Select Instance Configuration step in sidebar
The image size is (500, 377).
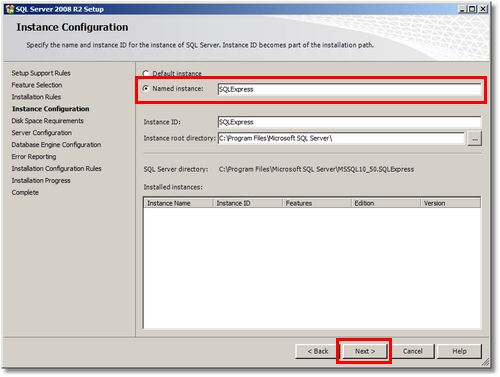51,109
